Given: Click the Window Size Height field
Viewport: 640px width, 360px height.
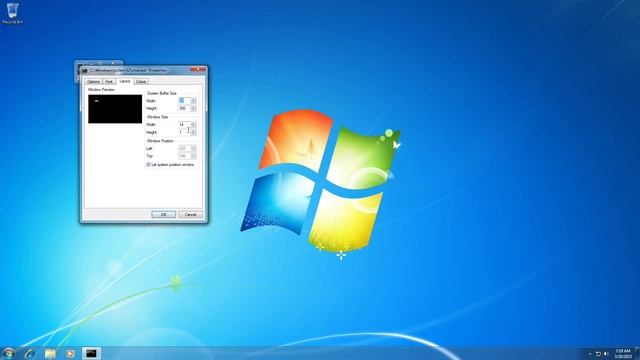Looking at the screenshot, I should point(184,132).
